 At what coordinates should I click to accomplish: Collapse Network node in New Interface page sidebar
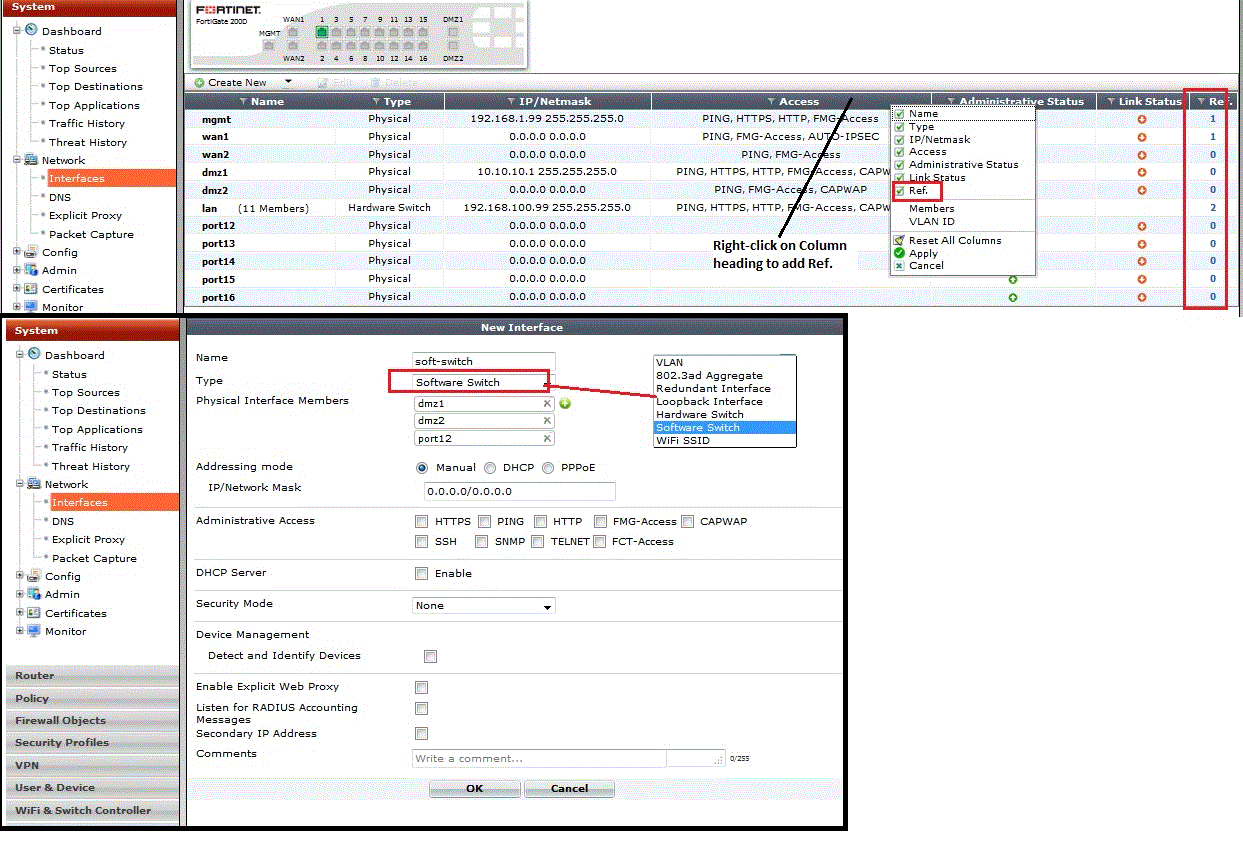[x=20, y=484]
